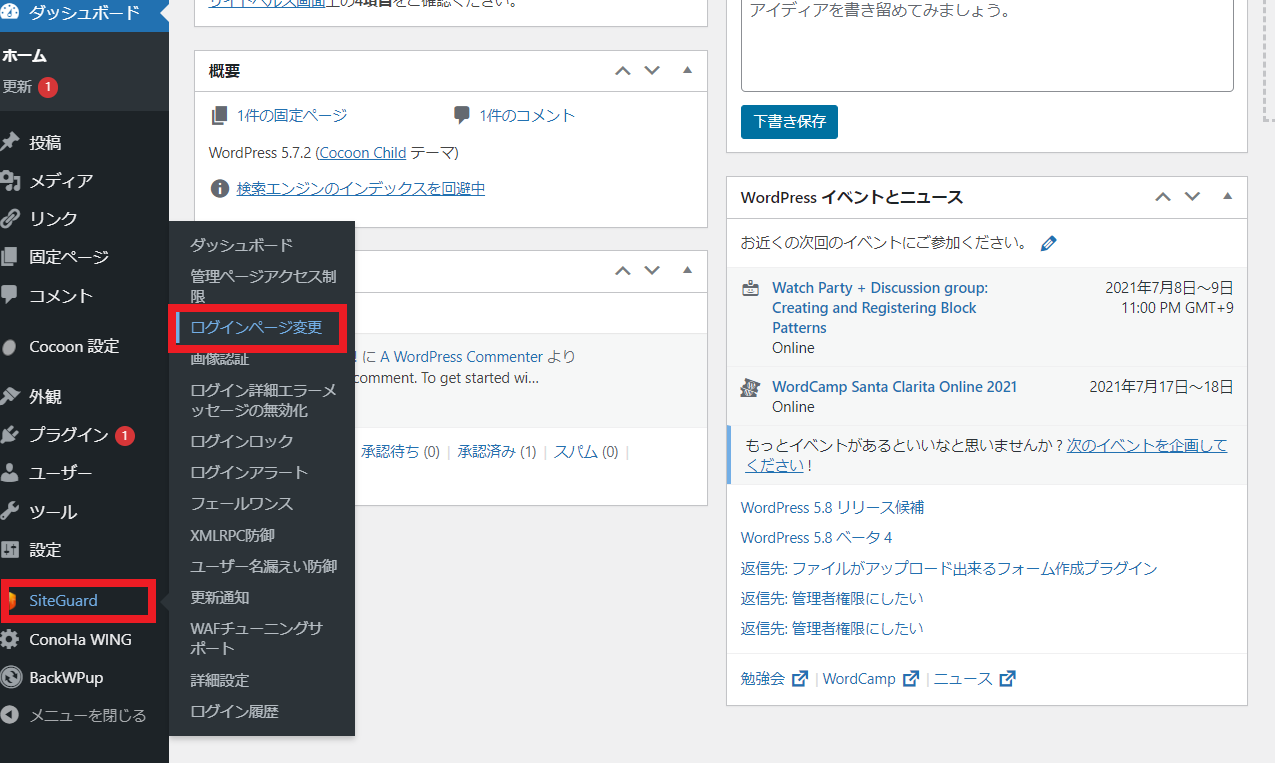
Task: Open 管理ページアクセス制限 in SiteGuard submenu
Action: click(262, 286)
